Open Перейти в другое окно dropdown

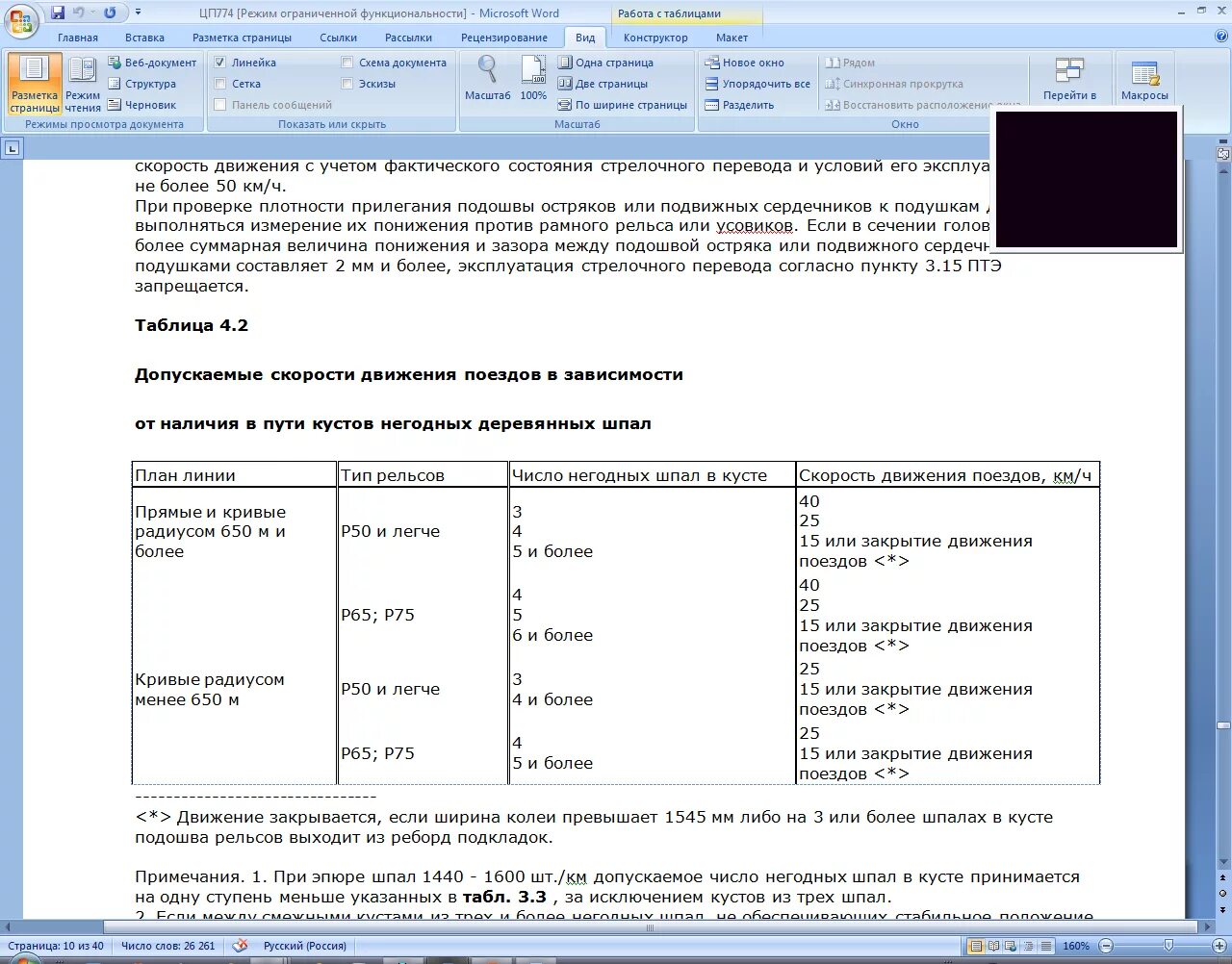point(1069,79)
